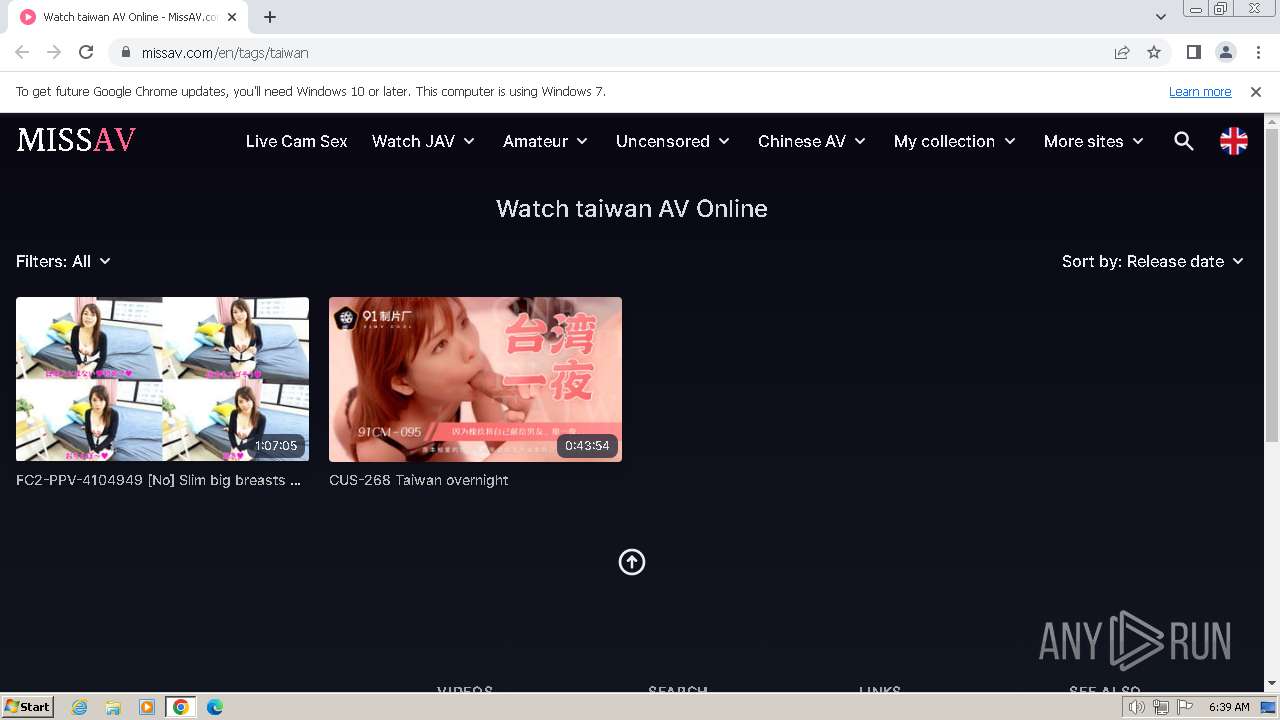Open Sort by: Release date dropdown
The width and height of the screenshot is (1280, 720).
pos(1153,261)
